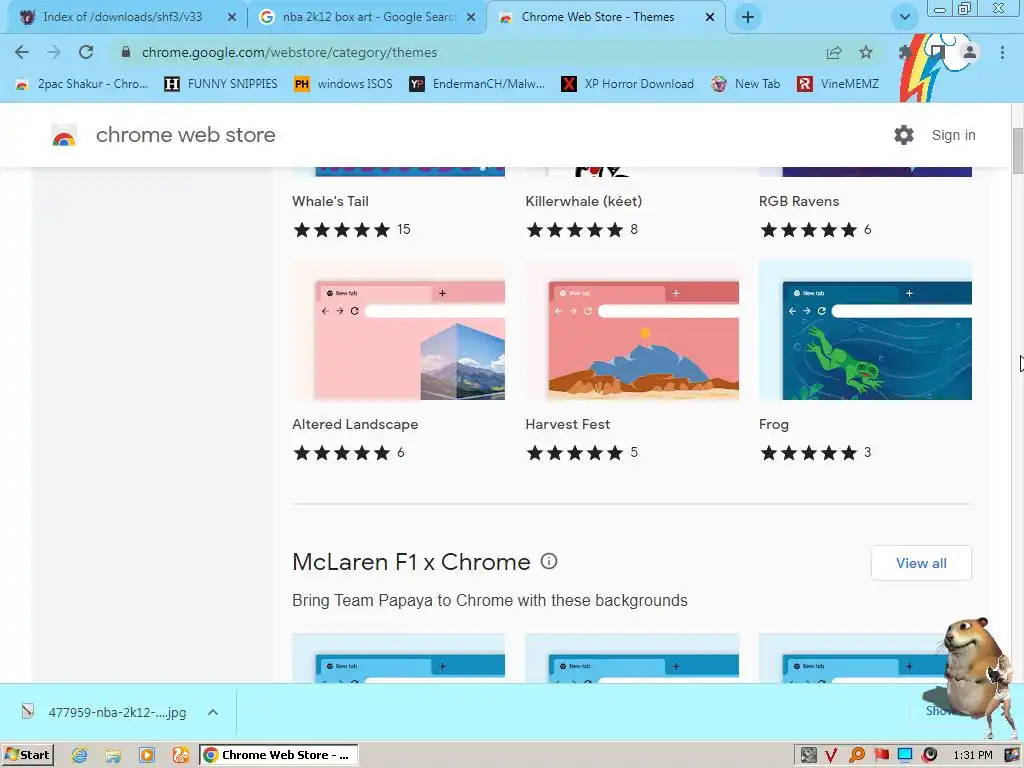Click Sign in on the web store
The height and width of the screenshot is (768, 1024).
click(953, 135)
